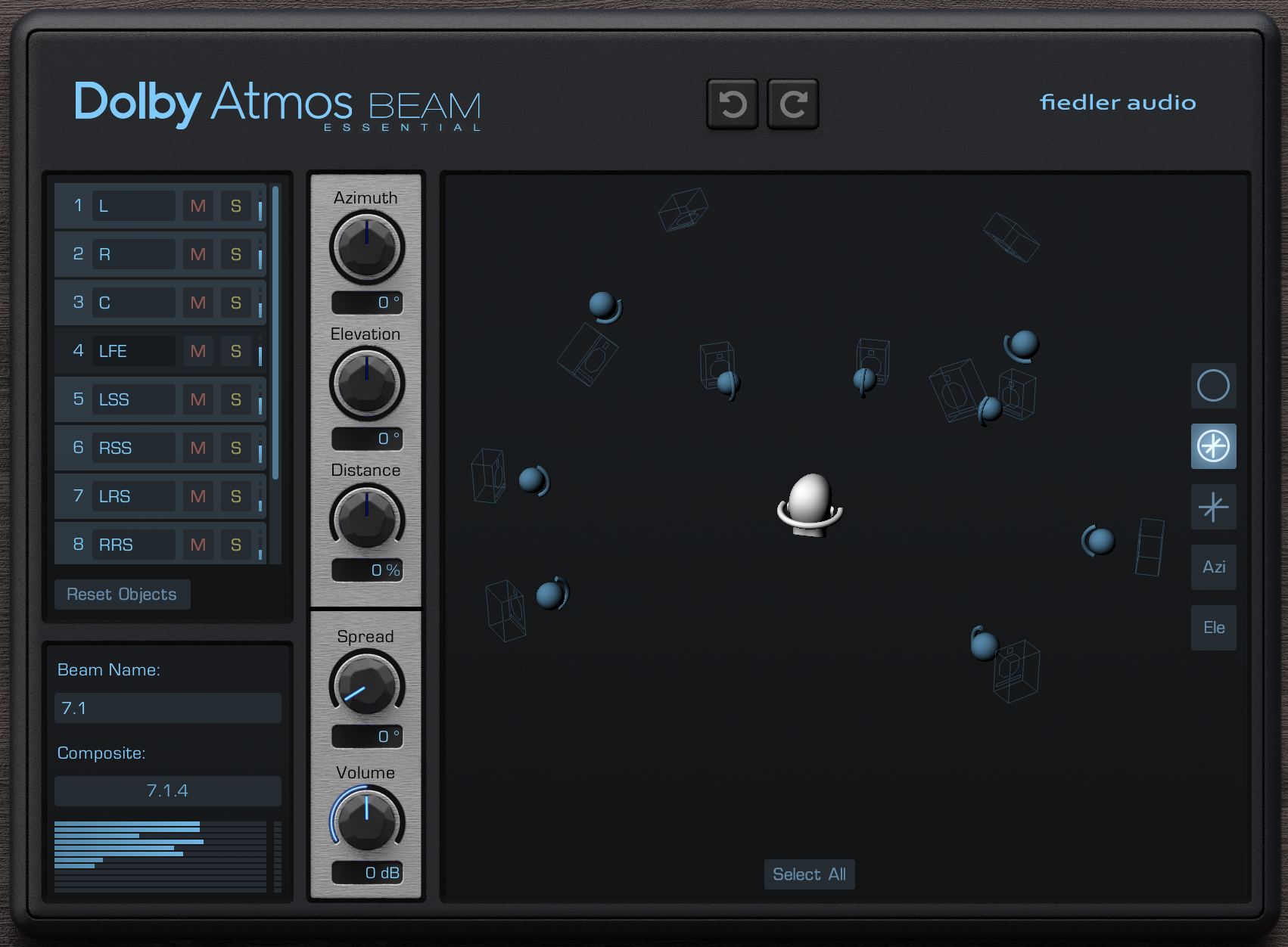Screen dimensions: 1288x947
Task: Click the Elevation knob
Action: 367,383
